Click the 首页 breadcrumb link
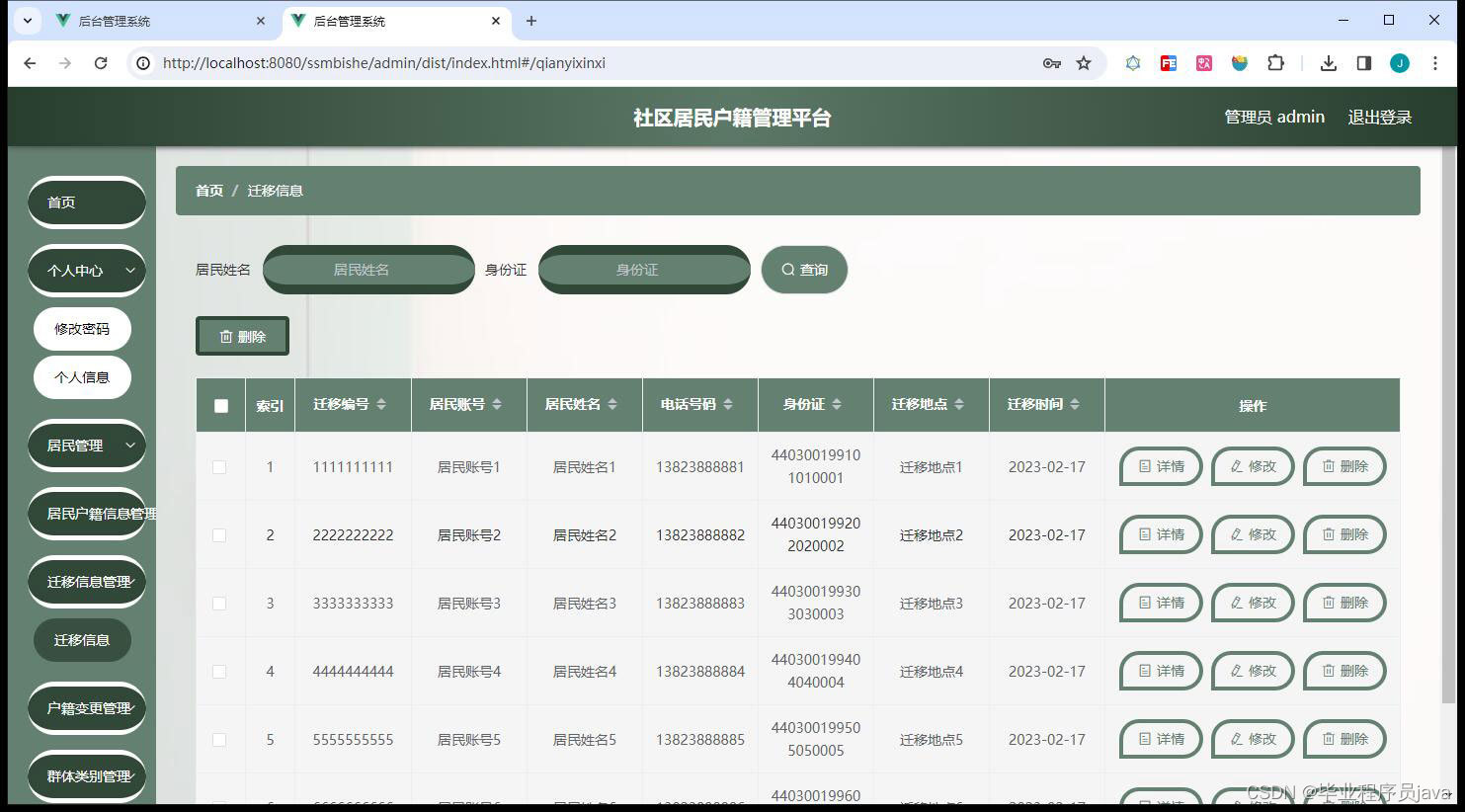 [209, 191]
